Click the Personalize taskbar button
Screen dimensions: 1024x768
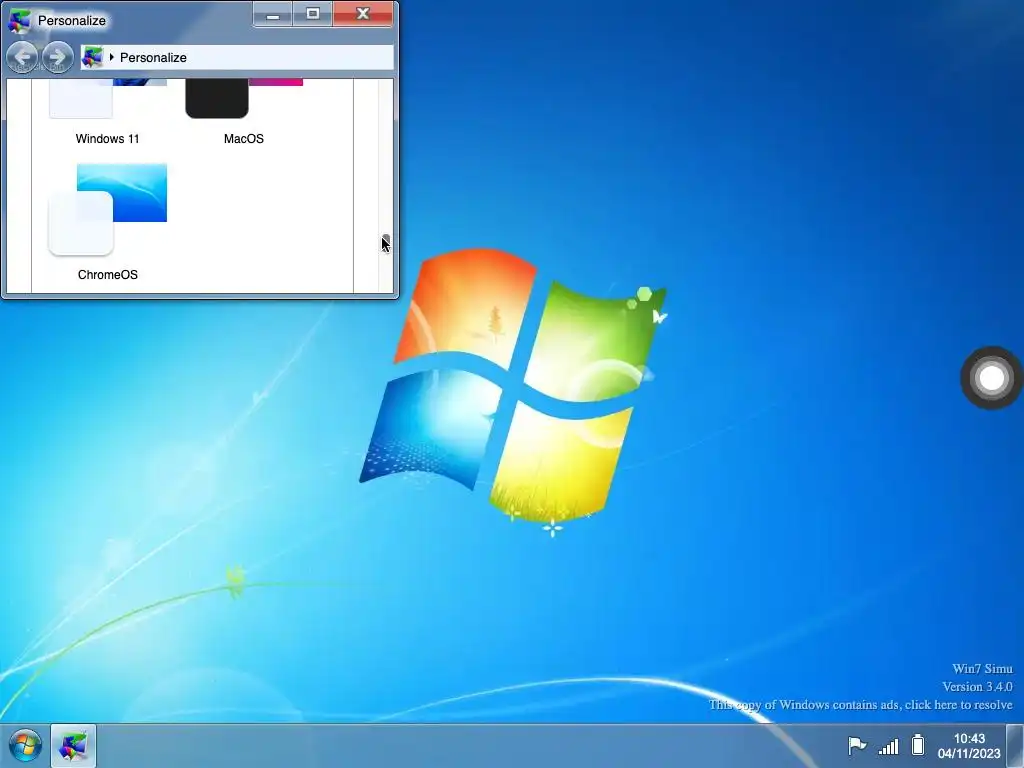[x=73, y=746]
